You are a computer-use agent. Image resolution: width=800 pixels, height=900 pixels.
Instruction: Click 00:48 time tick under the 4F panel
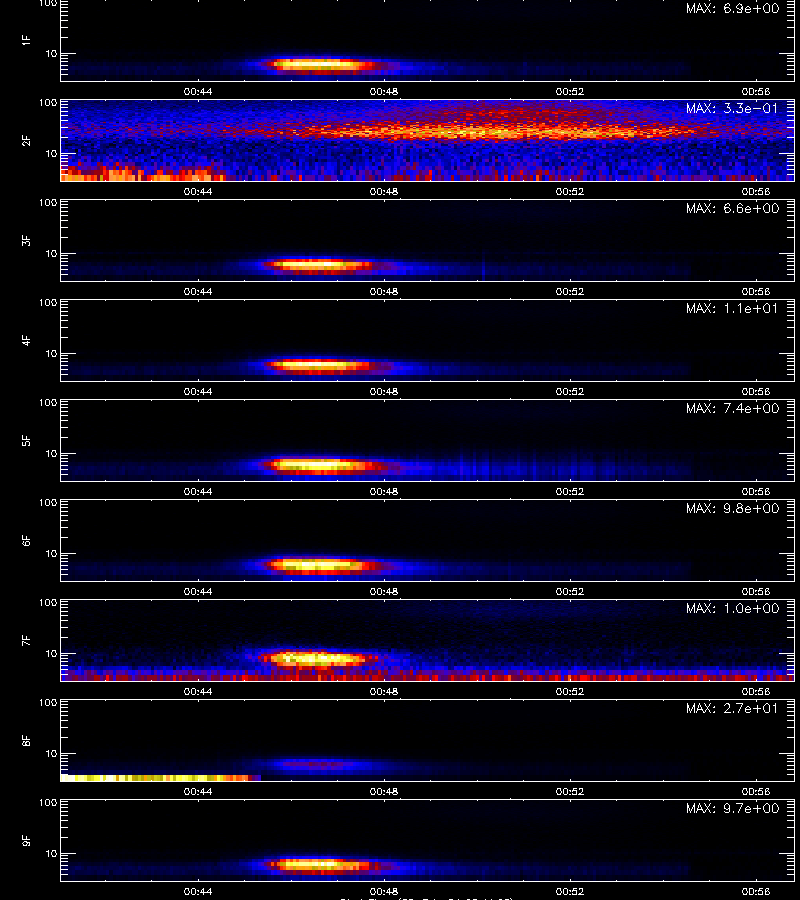(384, 391)
